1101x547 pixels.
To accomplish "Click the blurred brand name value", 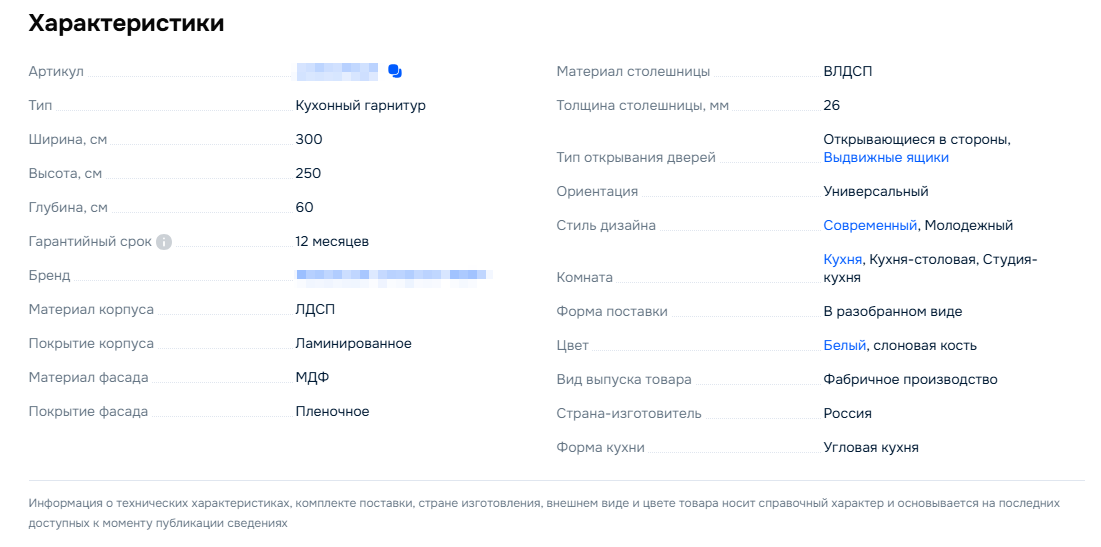I will (390, 275).
